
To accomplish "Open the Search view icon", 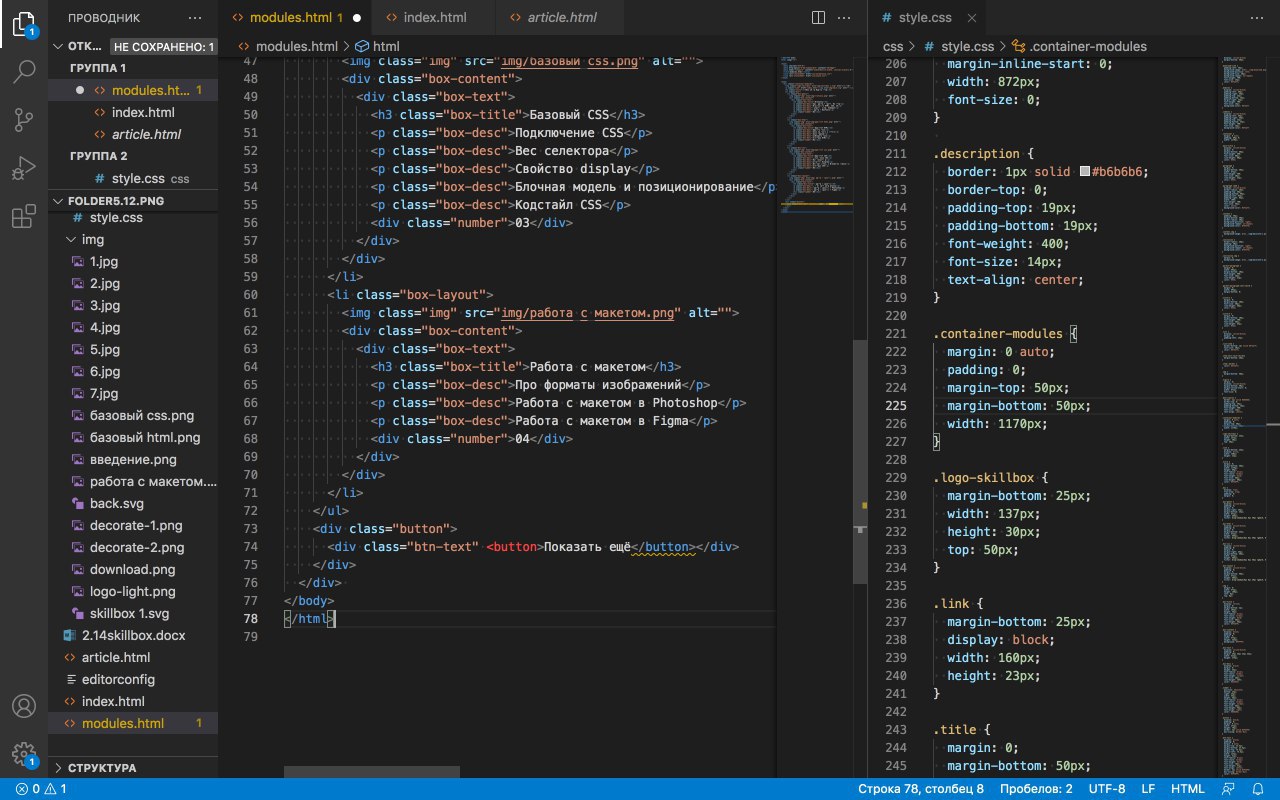I will (x=24, y=72).
